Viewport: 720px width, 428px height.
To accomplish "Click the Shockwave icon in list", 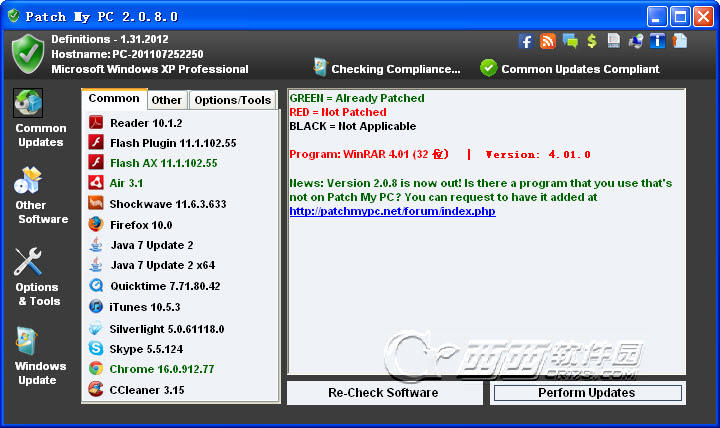I will tap(96, 203).
